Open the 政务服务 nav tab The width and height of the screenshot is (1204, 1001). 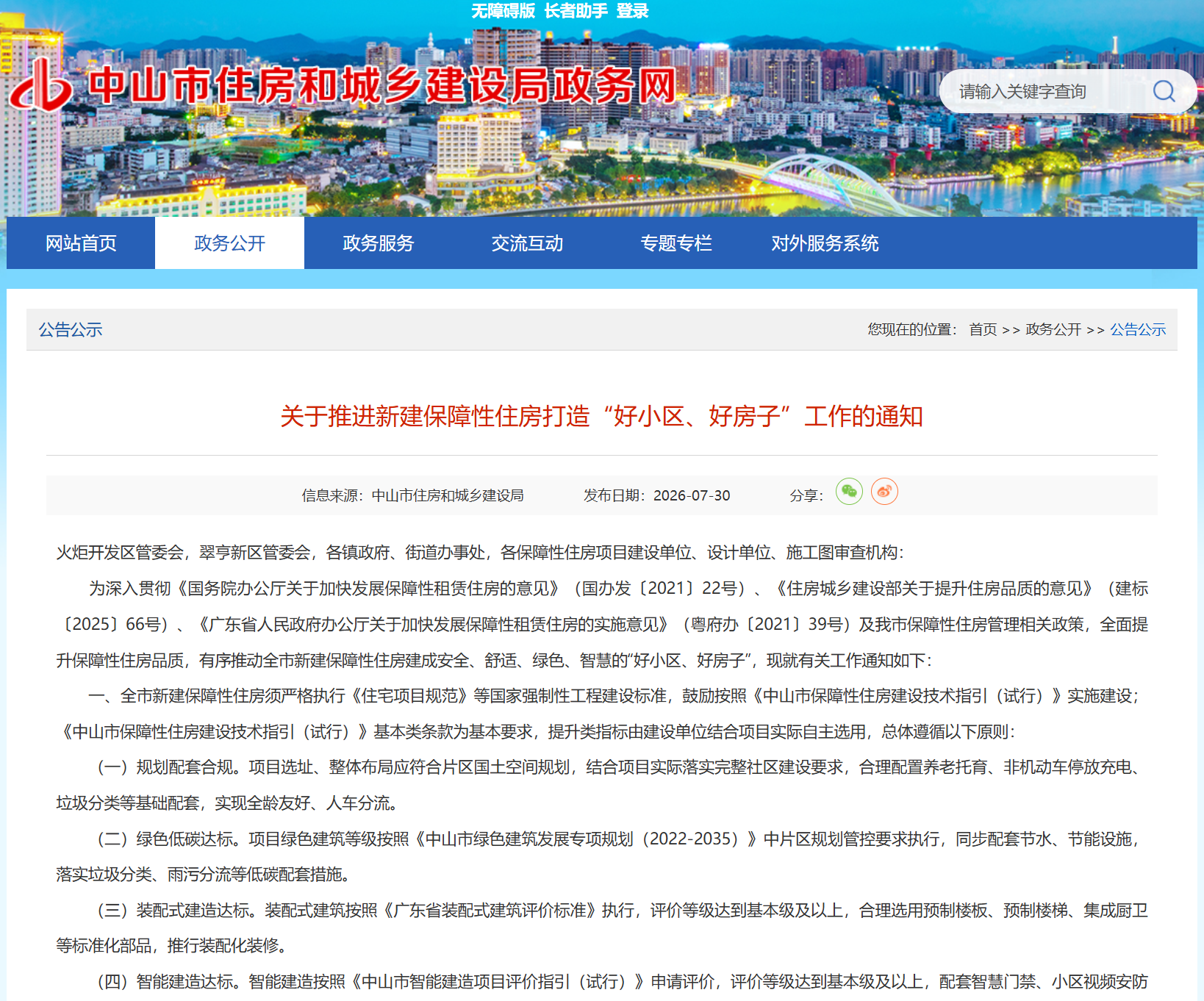pyautogui.click(x=379, y=243)
